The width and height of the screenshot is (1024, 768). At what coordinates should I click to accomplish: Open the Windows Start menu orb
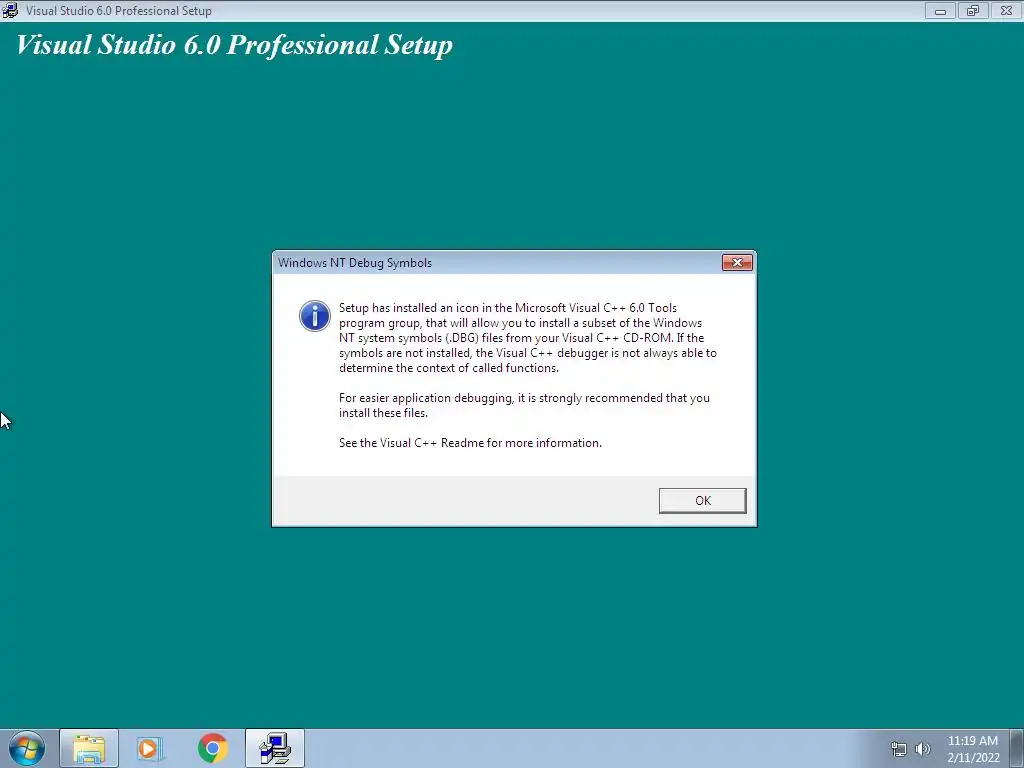26,748
